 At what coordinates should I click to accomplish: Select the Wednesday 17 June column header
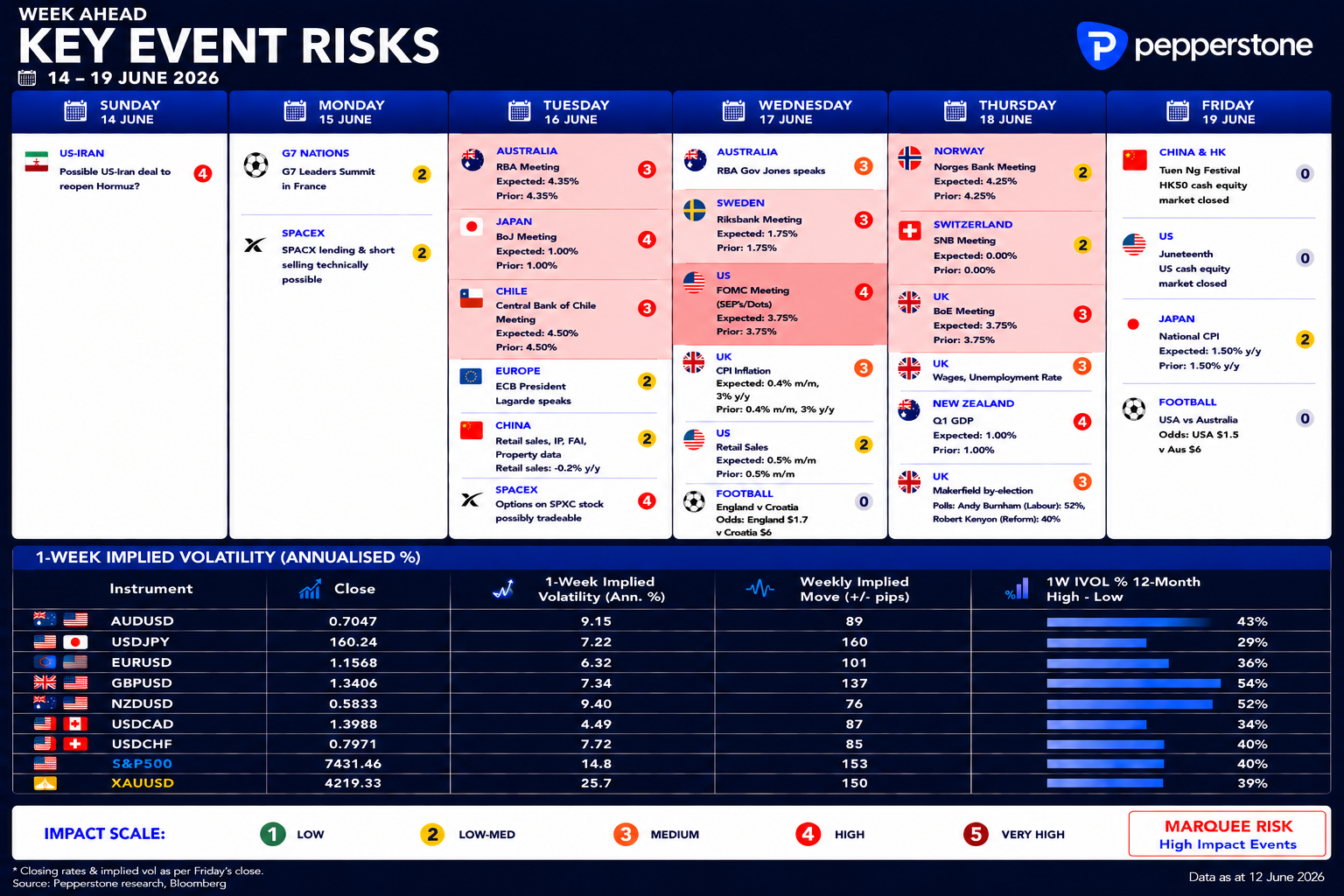click(x=781, y=112)
